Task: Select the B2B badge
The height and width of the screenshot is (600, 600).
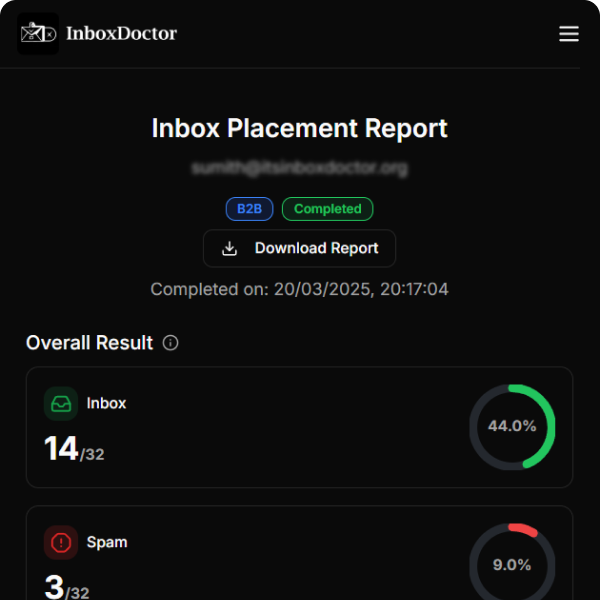Action: (x=249, y=209)
